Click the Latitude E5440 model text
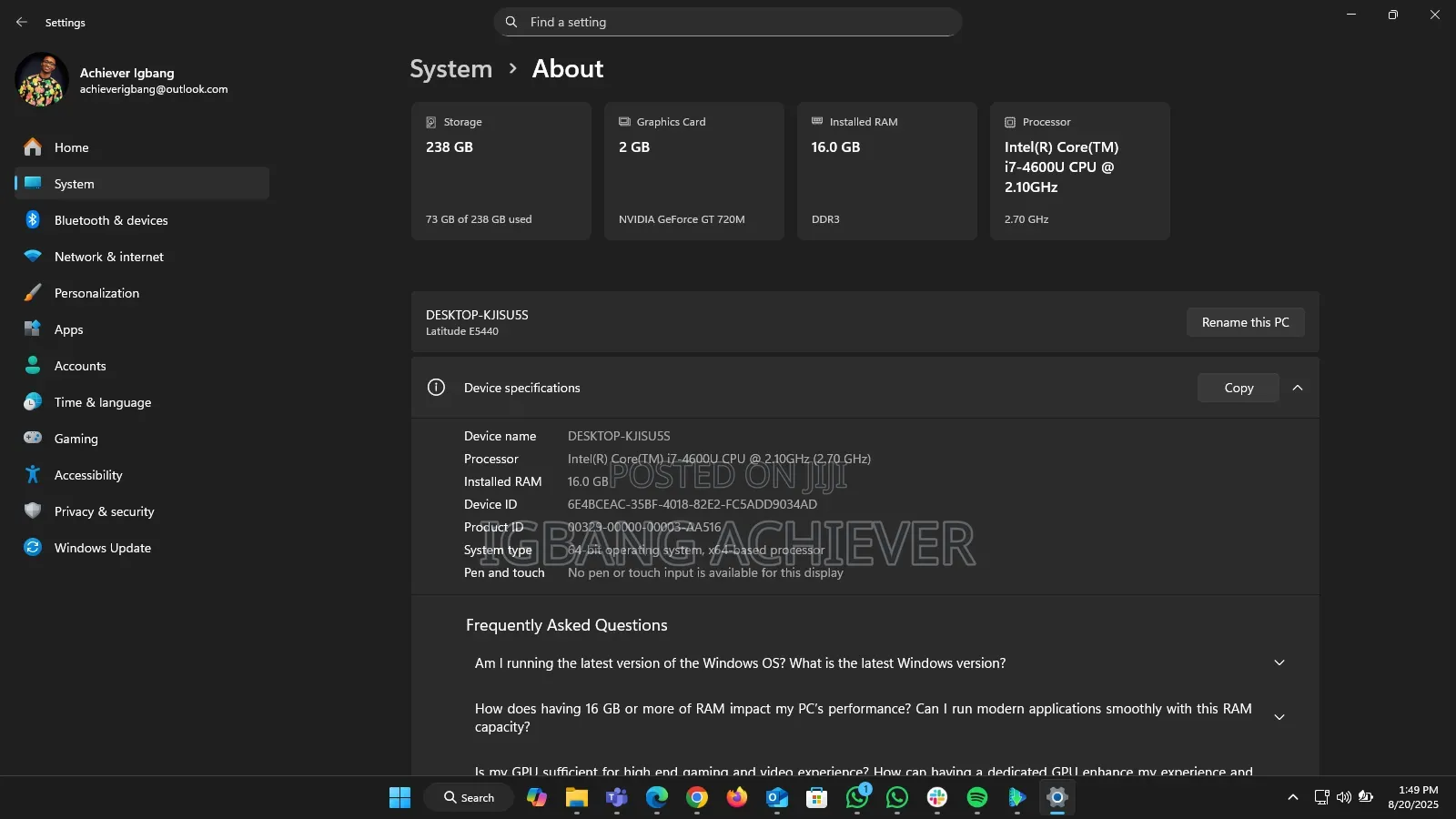The width and height of the screenshot is (1456, 819). (x=462, y=331)
